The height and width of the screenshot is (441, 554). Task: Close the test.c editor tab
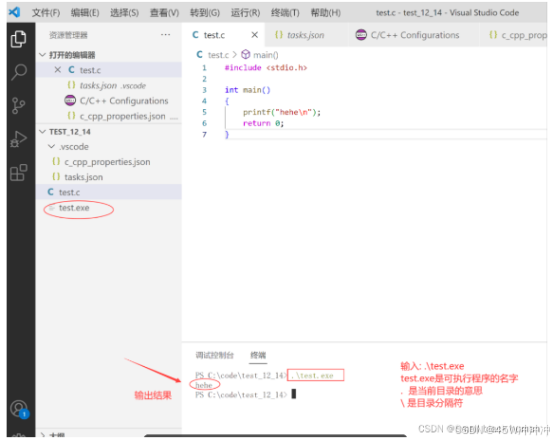[x=254, y=35]
